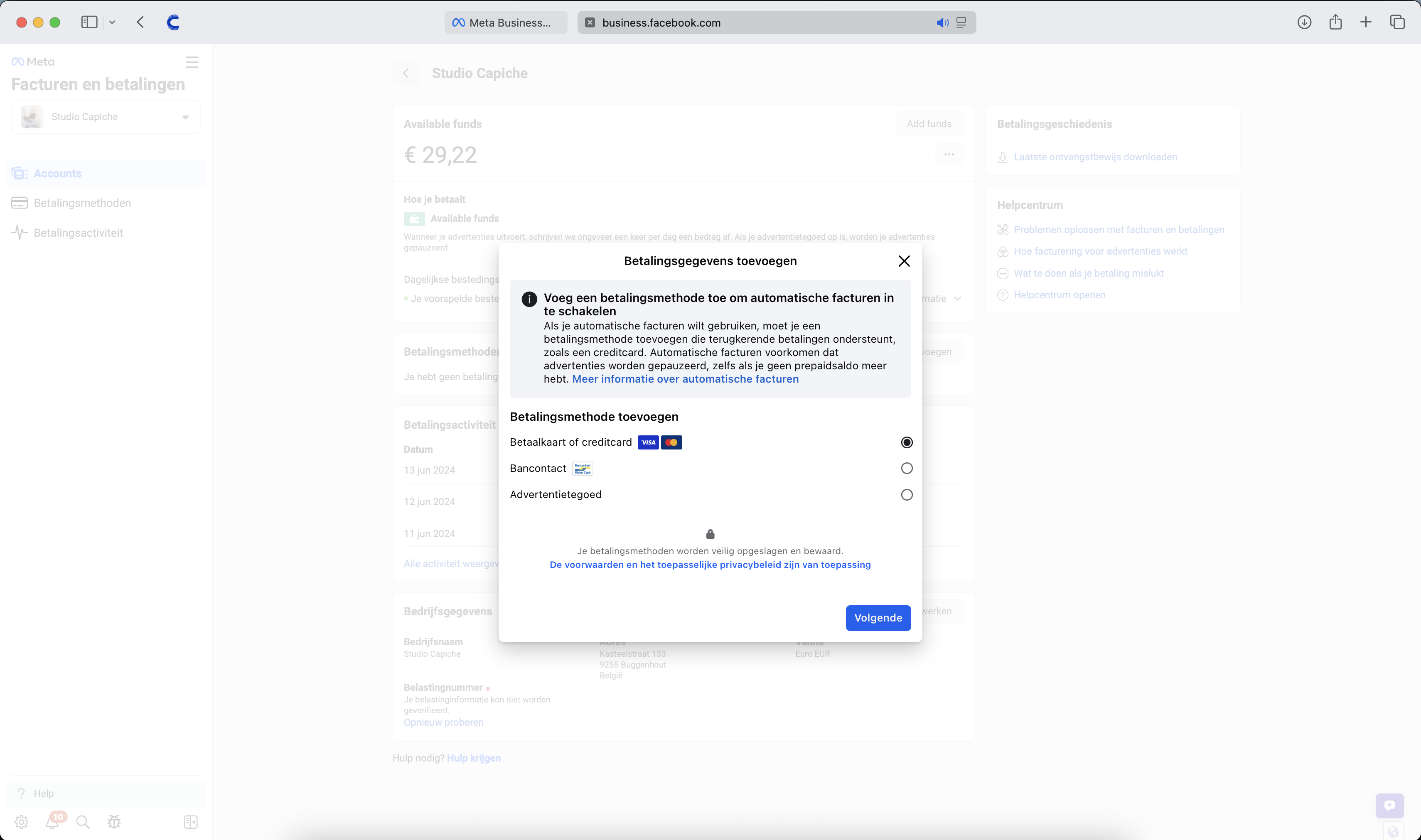Open the Studio Capiche account dropdown
Image resolution: width=1421 pixels, height=840 pixels.
coord(106,117)
